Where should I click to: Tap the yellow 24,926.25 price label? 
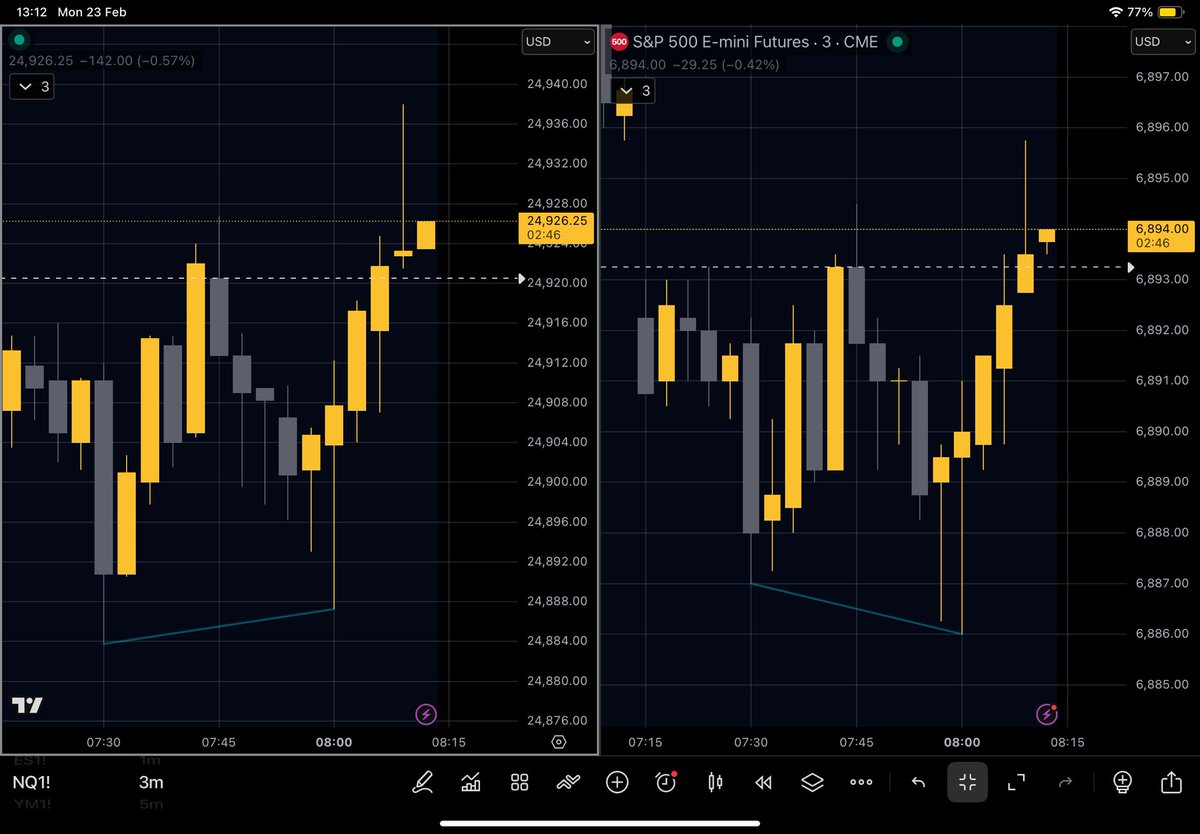(557, 228)
